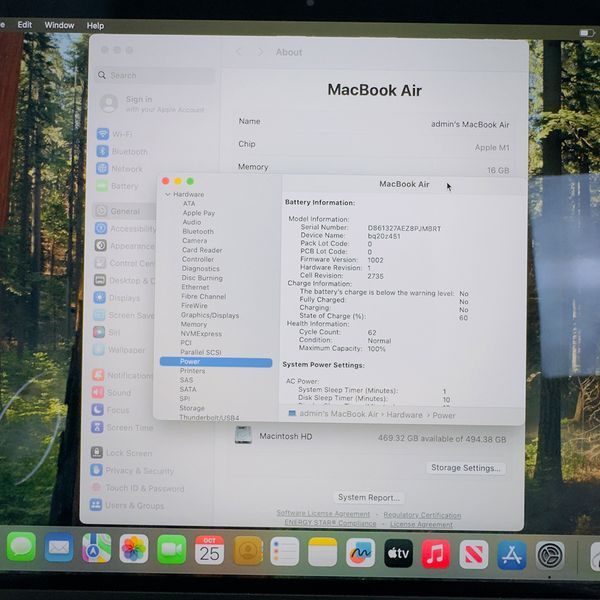Open Apple TV app in the Dock
This screenshot has height=600, width=600.
[398, 553]
